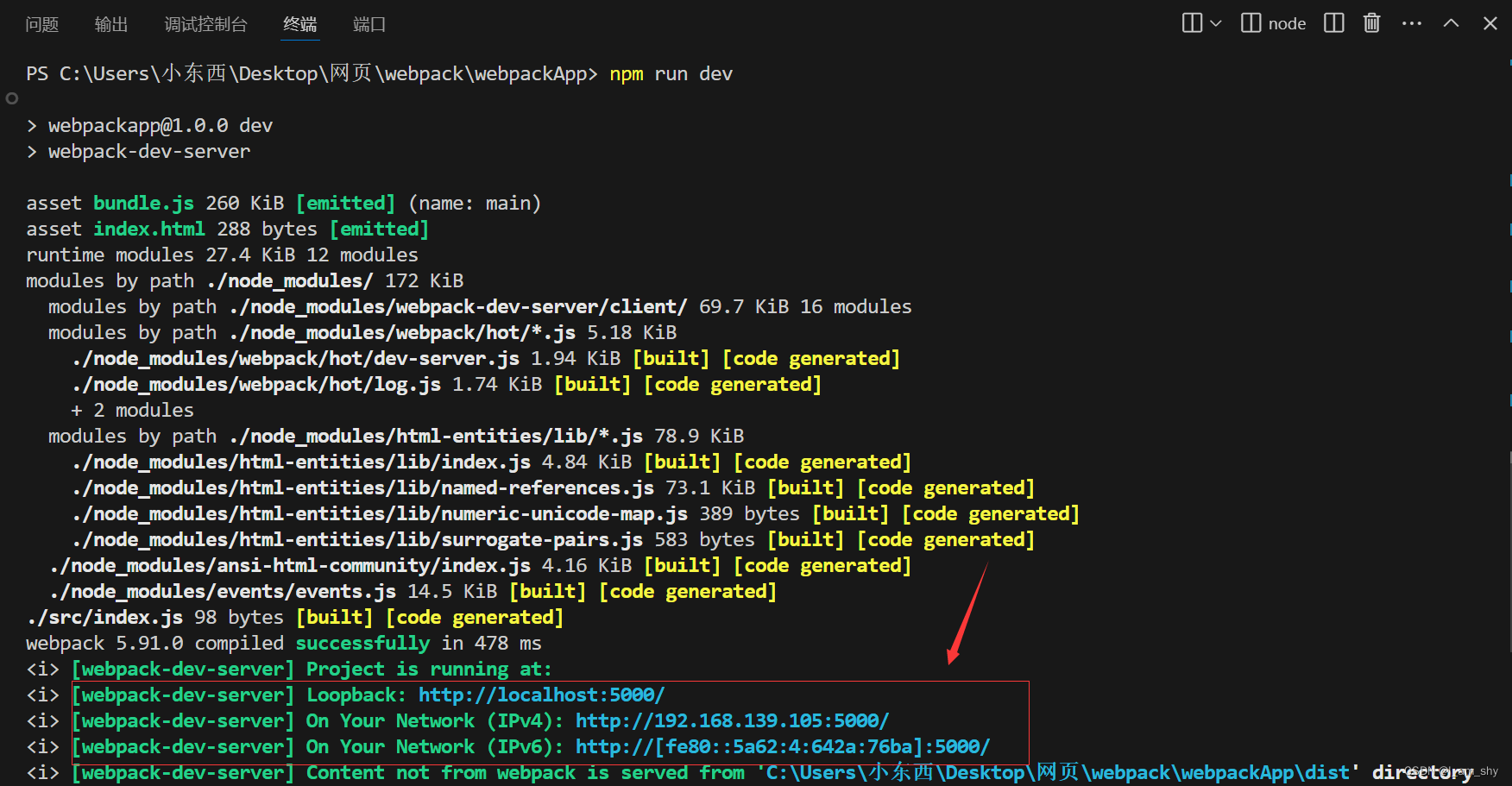Screen dimensions: 1512x786
Task: Click the command decoration circle in the gutter
Action: (12, 98)
